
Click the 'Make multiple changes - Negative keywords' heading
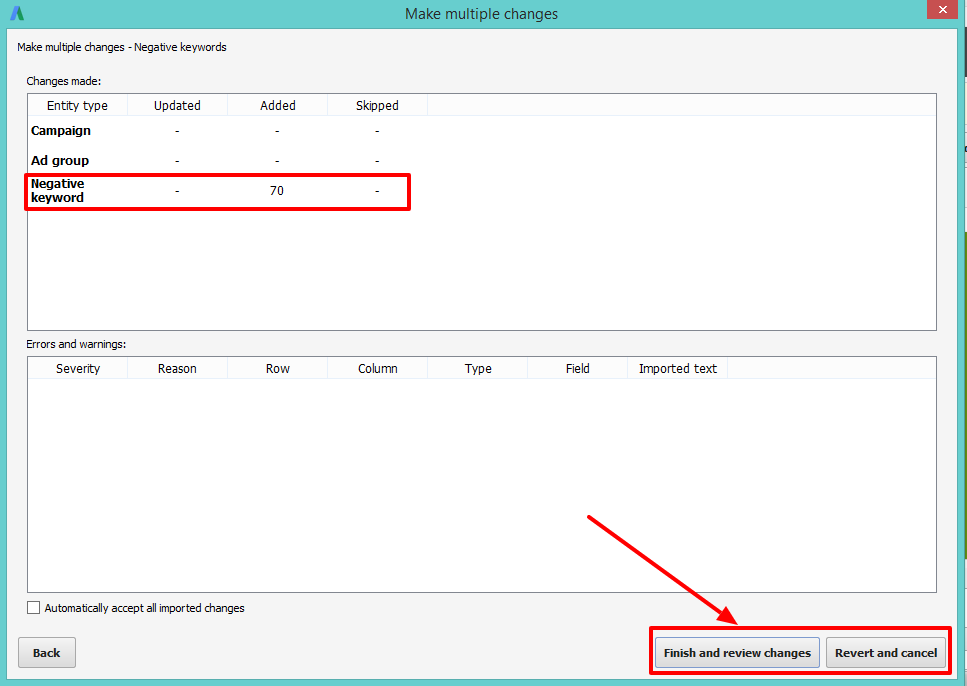[x=121, y=47]
